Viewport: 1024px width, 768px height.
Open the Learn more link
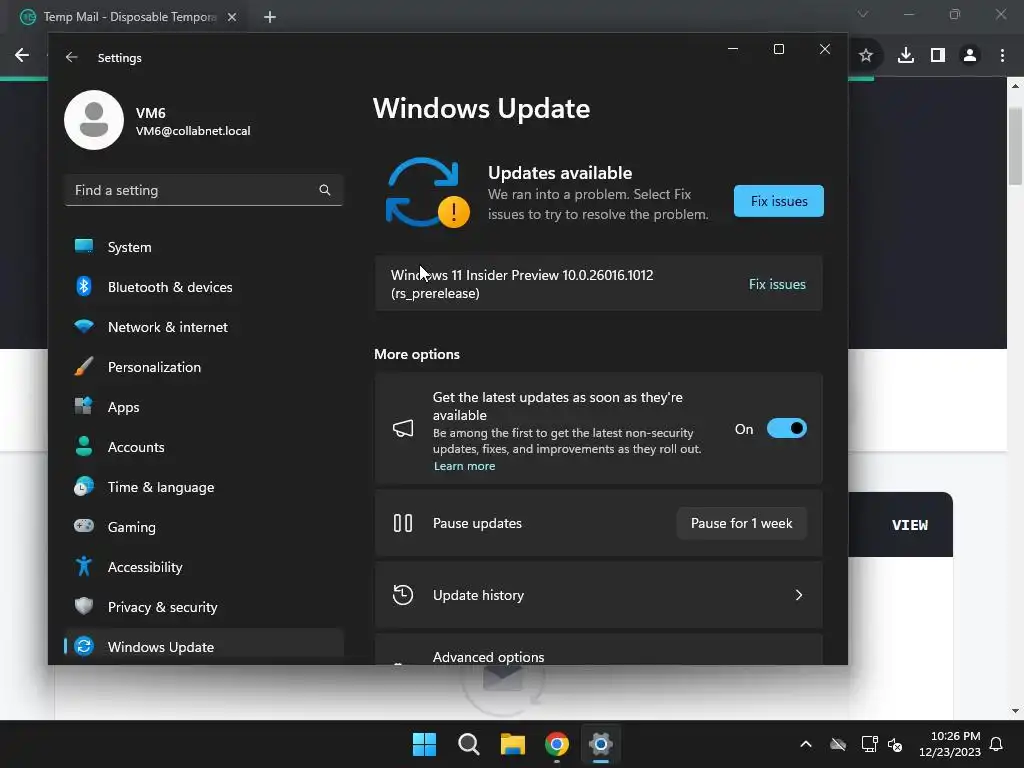[x=464, y=466]
